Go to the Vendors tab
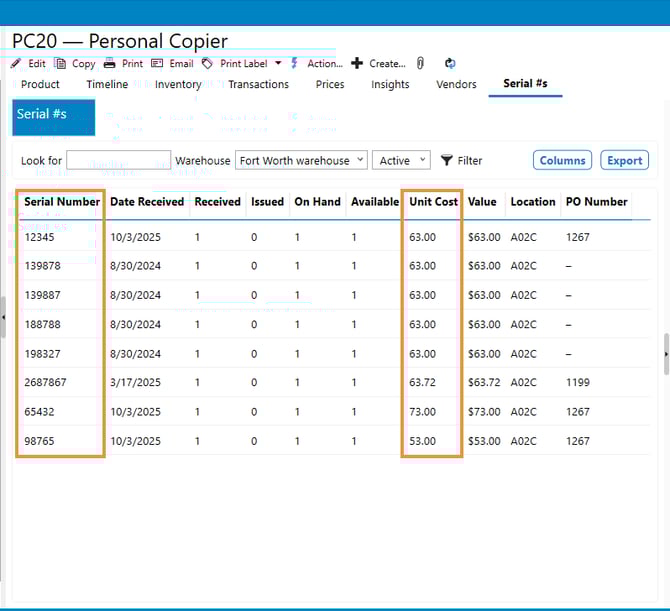 tap(456, 85)
